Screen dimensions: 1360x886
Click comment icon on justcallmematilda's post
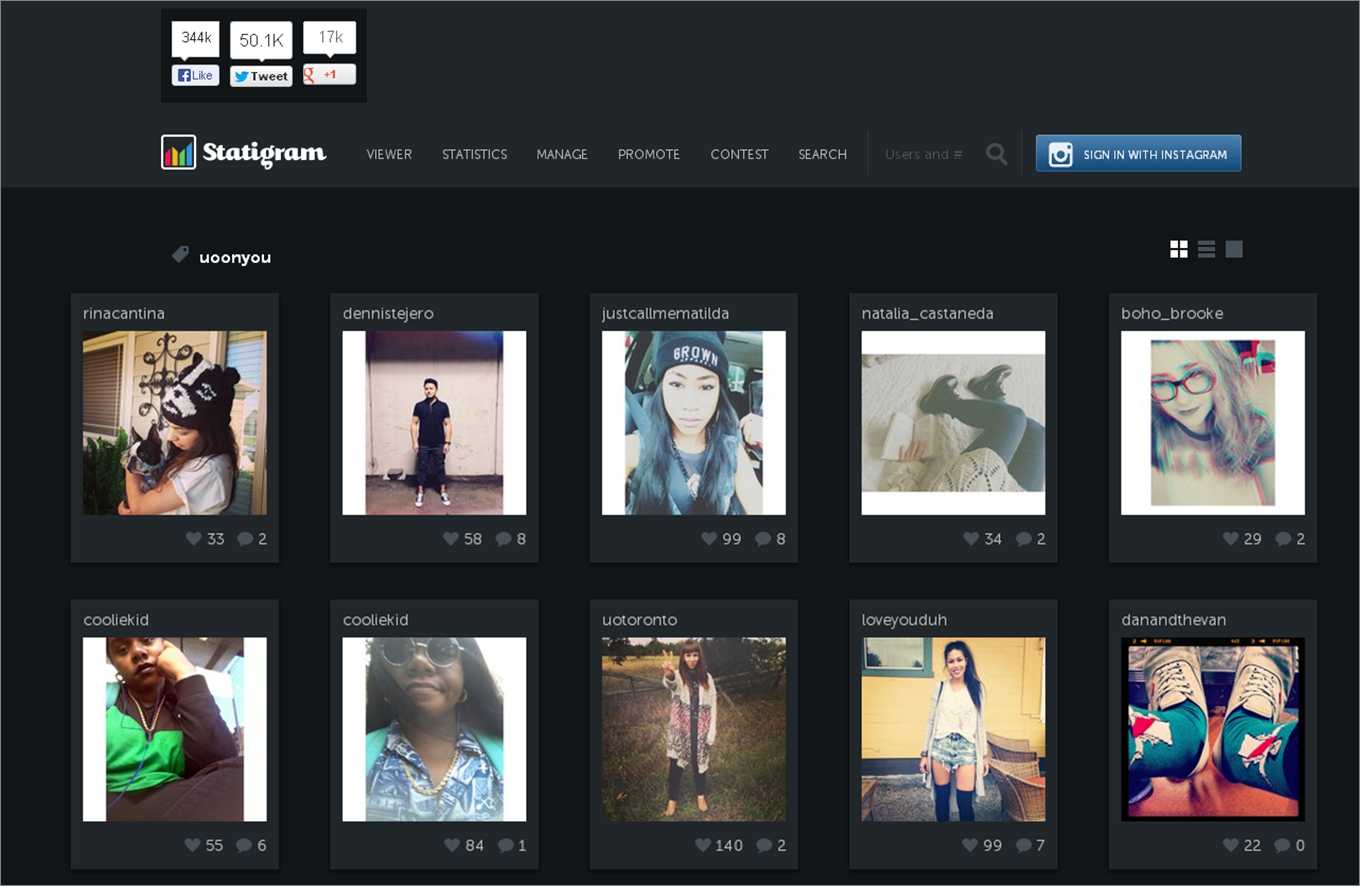coord(763,539)
